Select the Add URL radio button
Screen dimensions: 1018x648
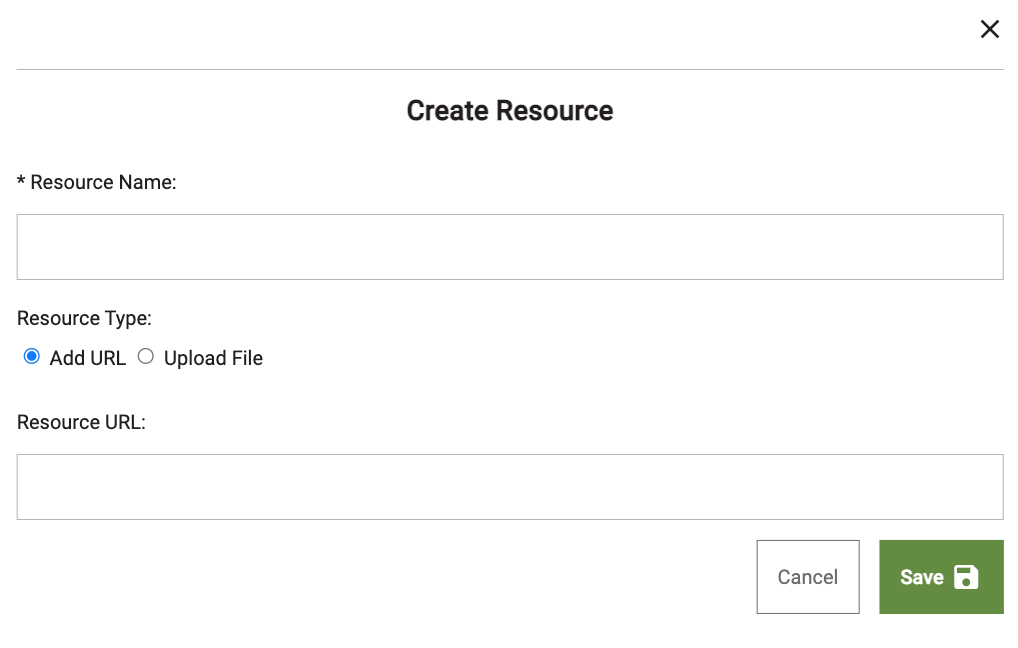[x=32, y=357]
